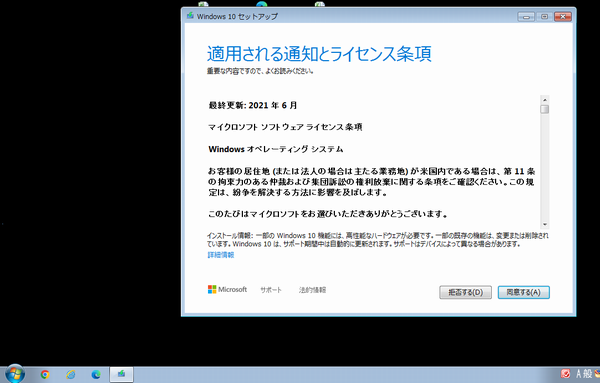Close the Windows 10 セットアップ window
Screen dimensions: 600x383
pos(562,16)
